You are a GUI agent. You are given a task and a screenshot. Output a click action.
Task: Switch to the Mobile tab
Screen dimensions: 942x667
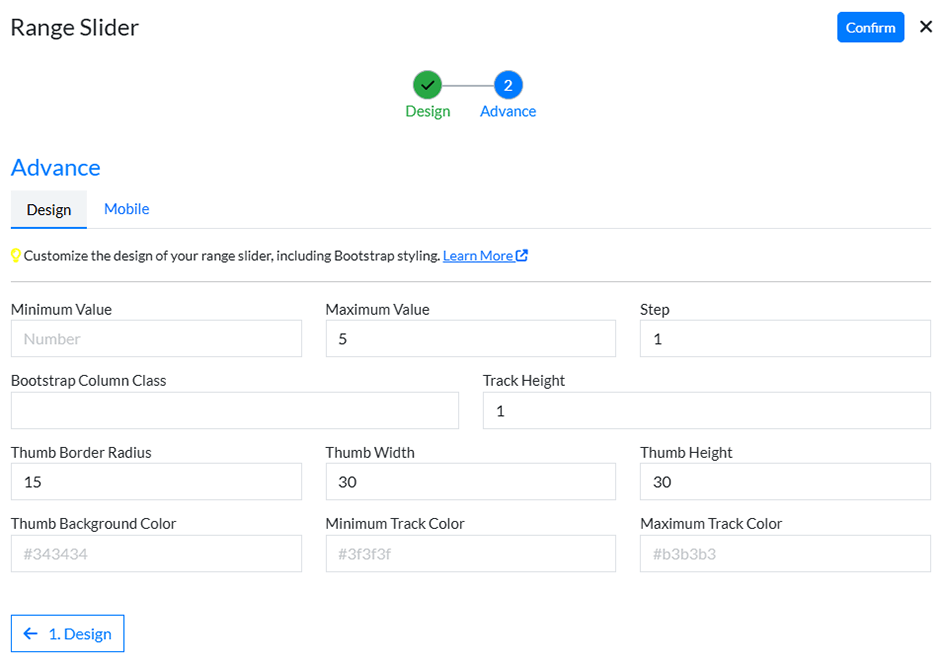[x=126, y=209]
